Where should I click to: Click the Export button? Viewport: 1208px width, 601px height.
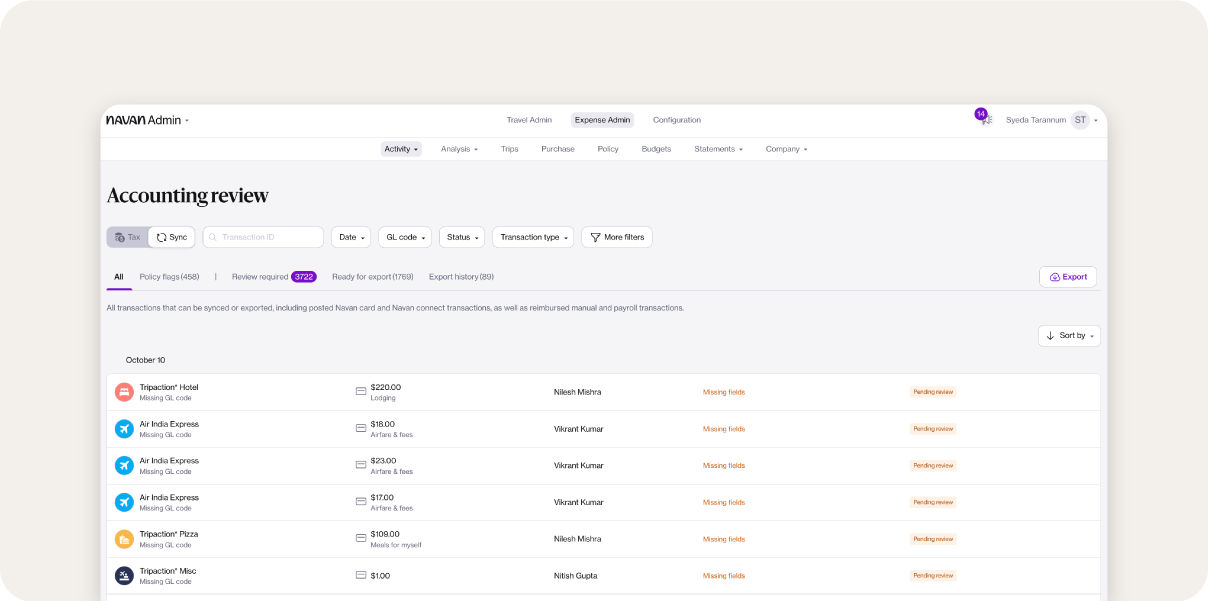coord(1068,277)
